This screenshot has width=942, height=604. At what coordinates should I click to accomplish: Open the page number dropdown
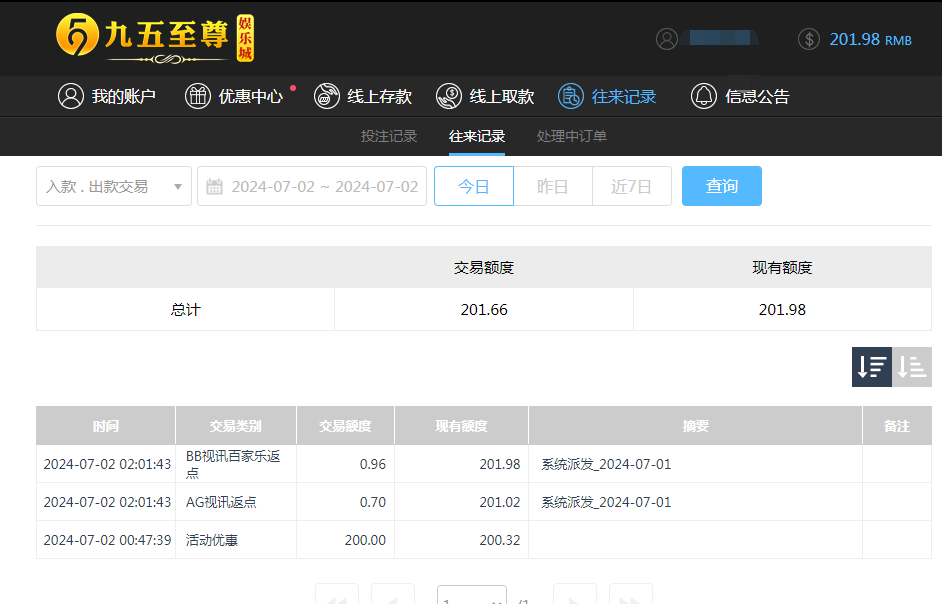point(472,598)
